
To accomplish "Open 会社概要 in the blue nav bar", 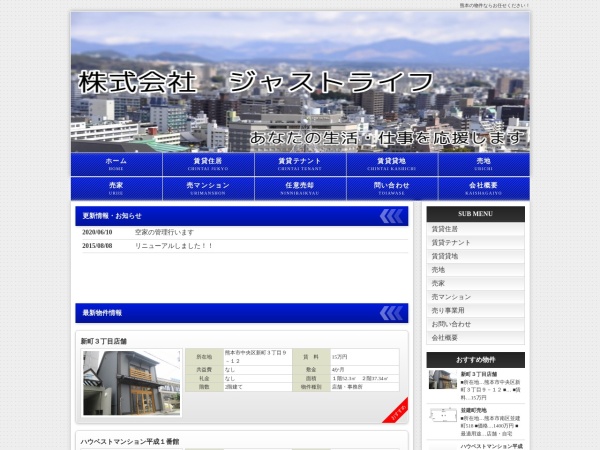I will click(484, 189).
